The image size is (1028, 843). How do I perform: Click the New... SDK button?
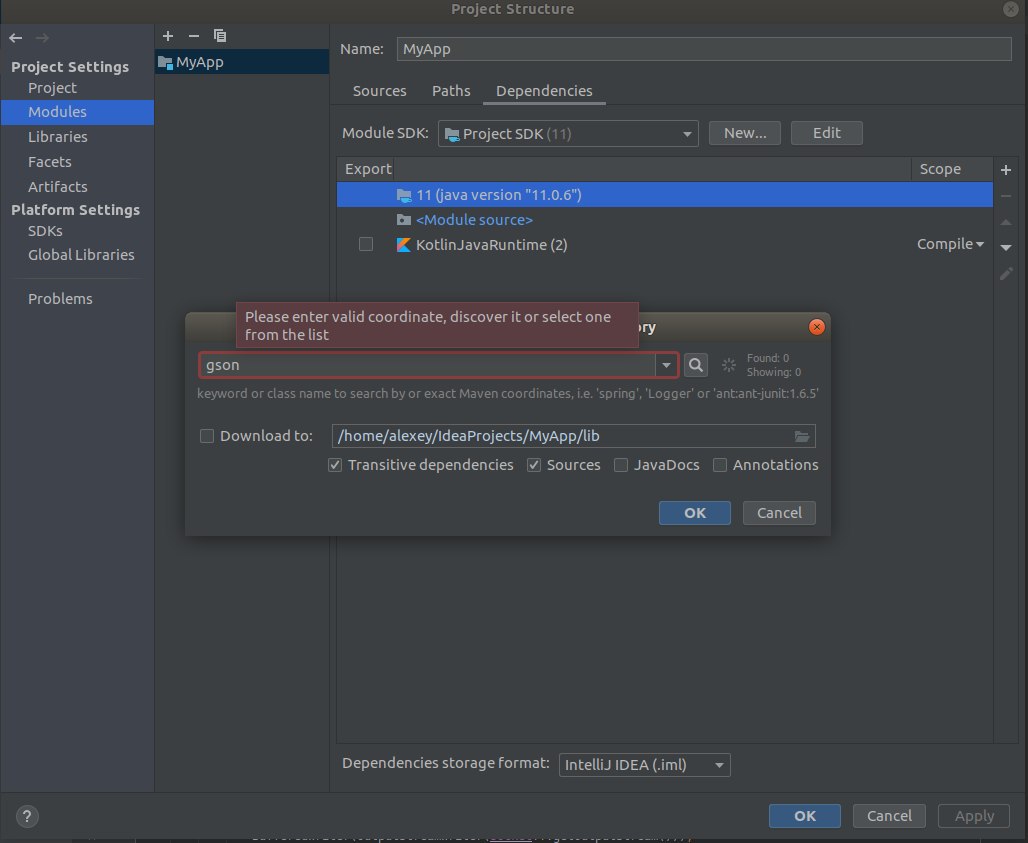(745, 133)
